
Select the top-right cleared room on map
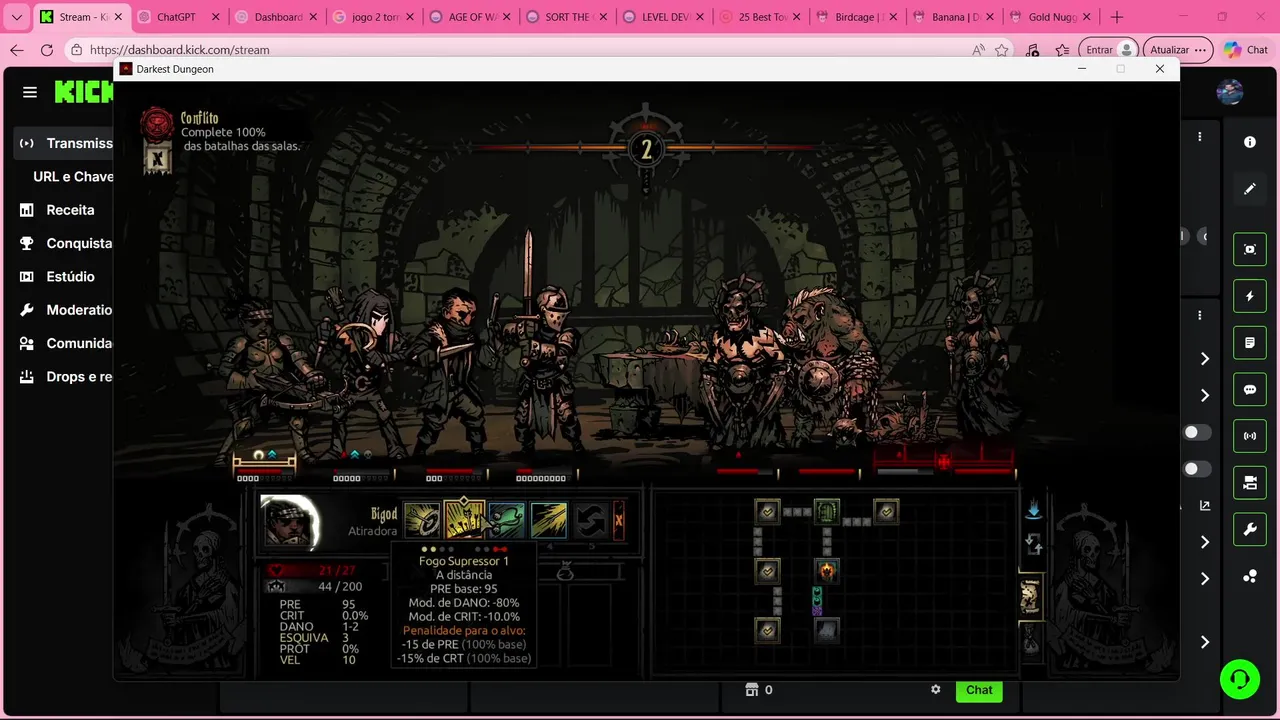[886, 512]
